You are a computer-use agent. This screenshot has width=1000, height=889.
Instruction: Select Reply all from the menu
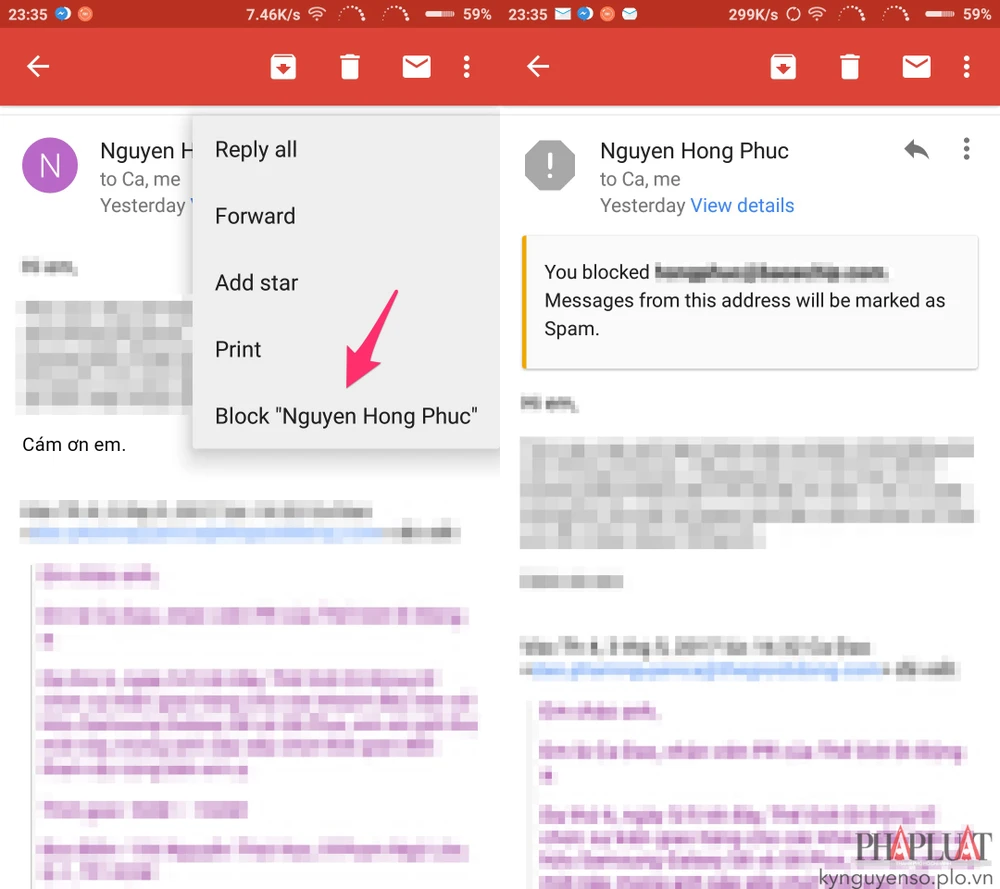point(256,150)
